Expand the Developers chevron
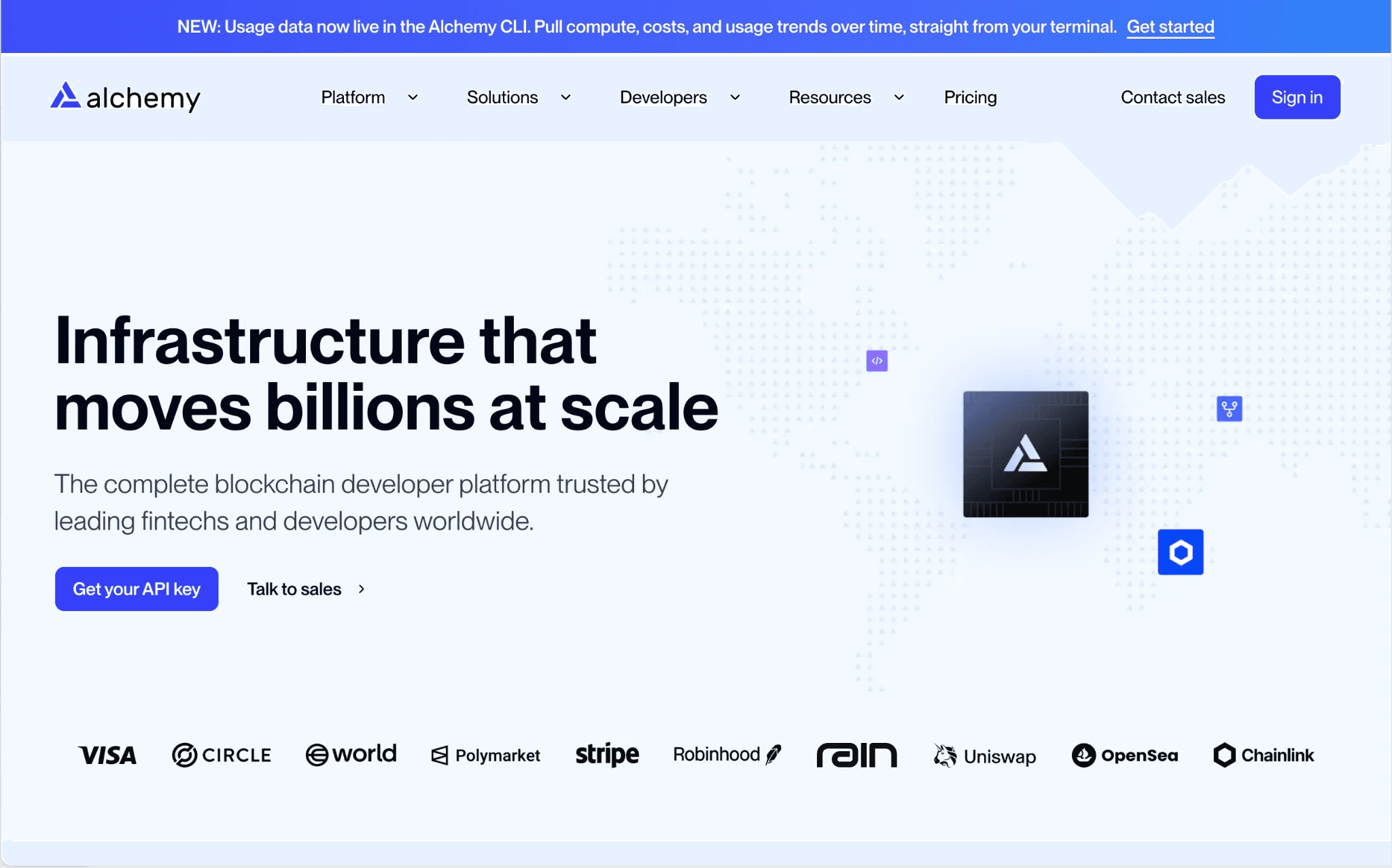Viewport: 1392px width, 868px height. 735,98
